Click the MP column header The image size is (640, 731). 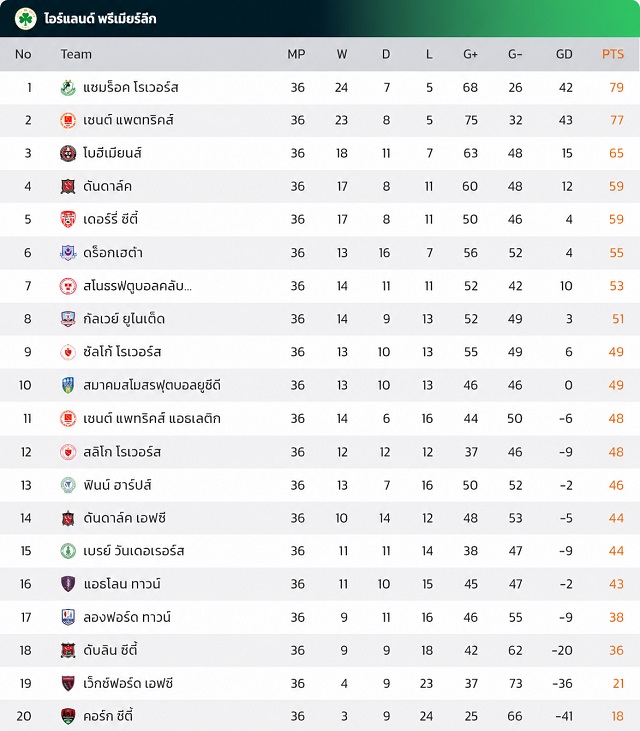296,54
